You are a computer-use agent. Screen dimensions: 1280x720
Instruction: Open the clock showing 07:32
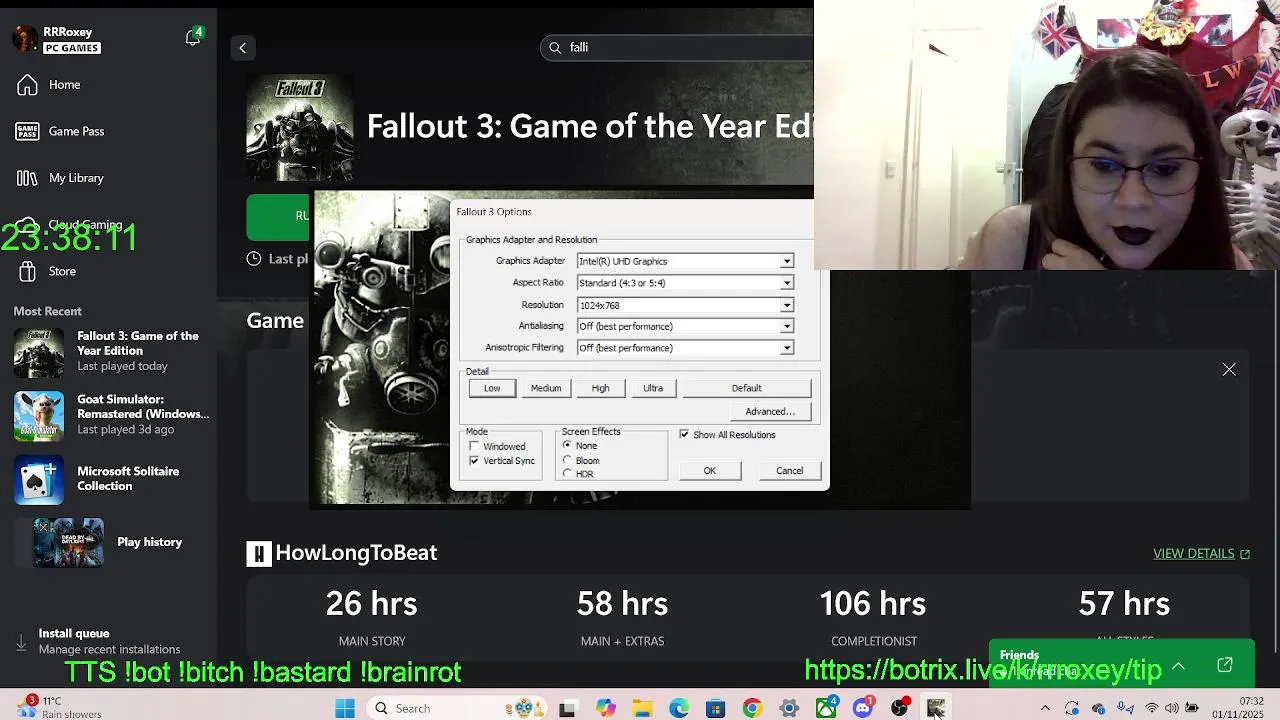[1237, 708]
